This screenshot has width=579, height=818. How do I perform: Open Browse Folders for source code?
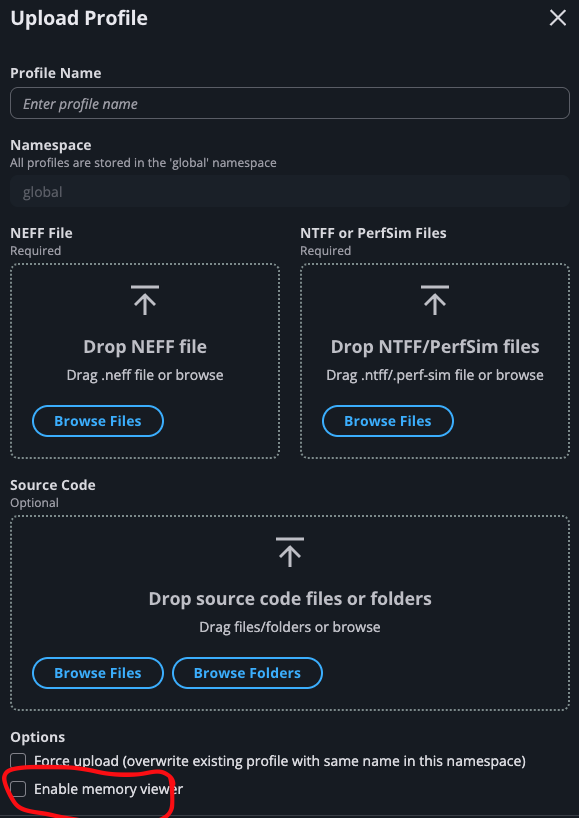247,673
